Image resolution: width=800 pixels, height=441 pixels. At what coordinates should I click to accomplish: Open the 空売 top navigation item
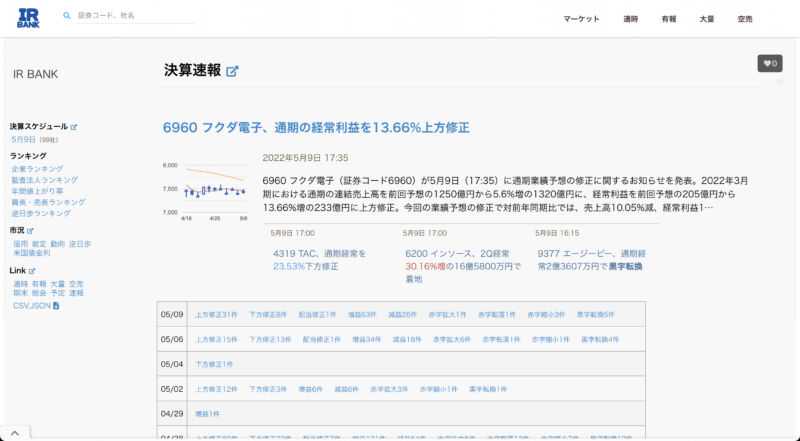(x=745, y=19)
